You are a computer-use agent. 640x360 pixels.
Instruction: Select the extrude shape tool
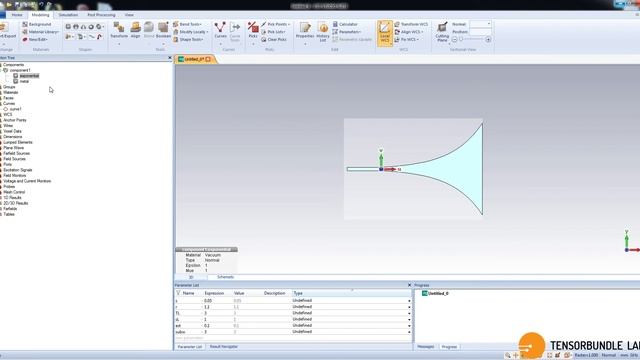click(x=69, y=37)
